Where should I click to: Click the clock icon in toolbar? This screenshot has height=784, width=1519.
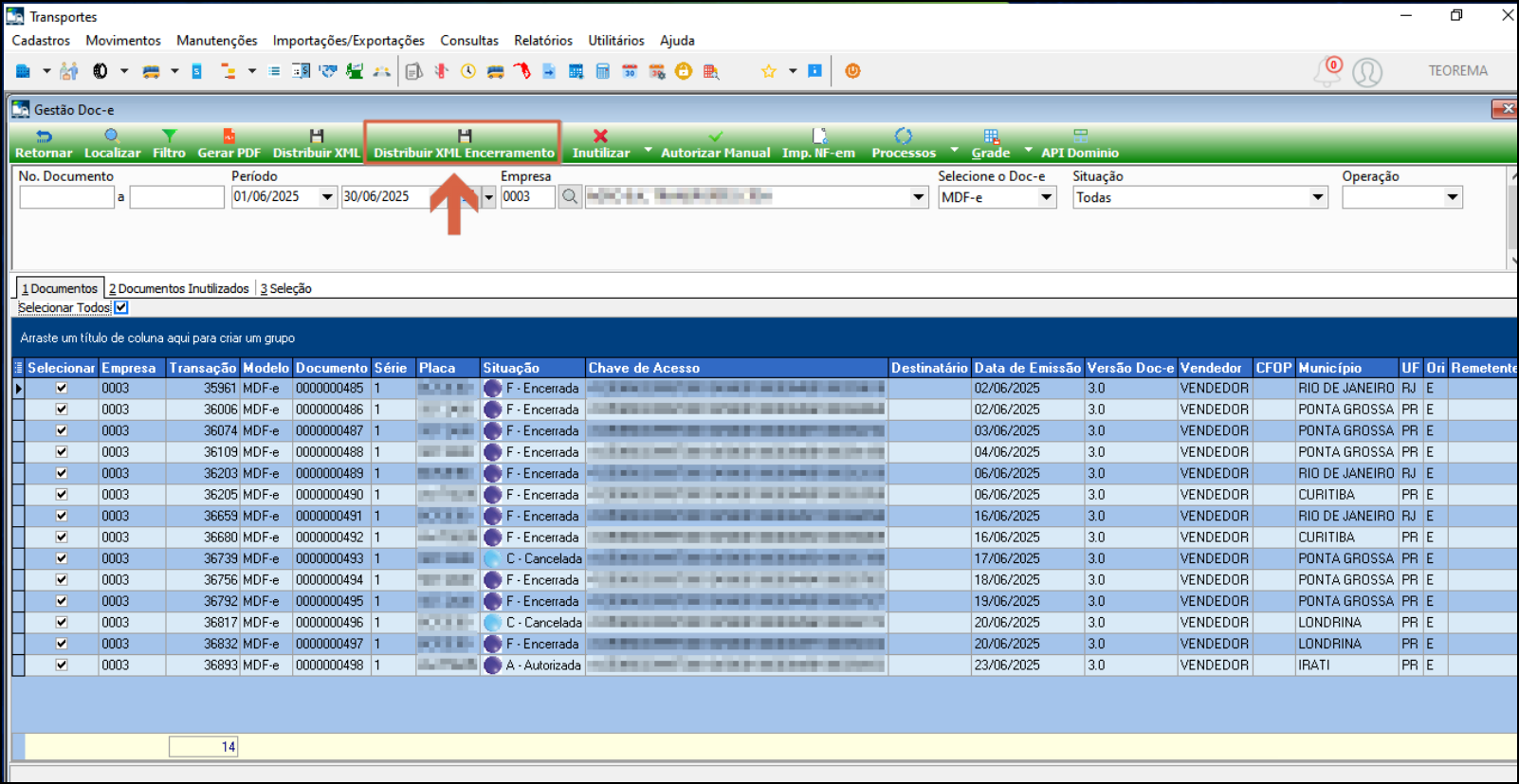click(468, 71)
